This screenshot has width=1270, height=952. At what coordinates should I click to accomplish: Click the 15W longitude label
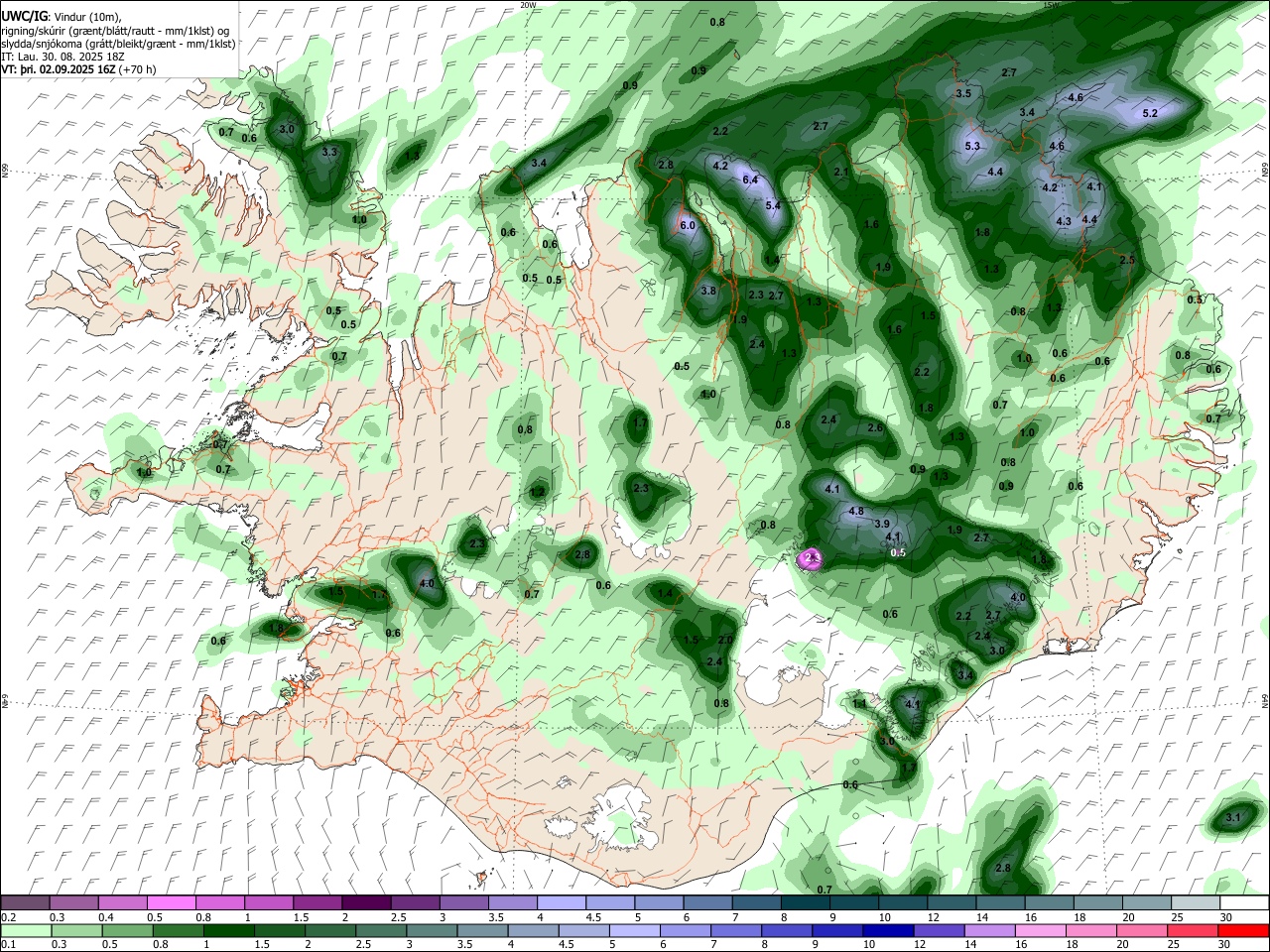pos(1052,5)
